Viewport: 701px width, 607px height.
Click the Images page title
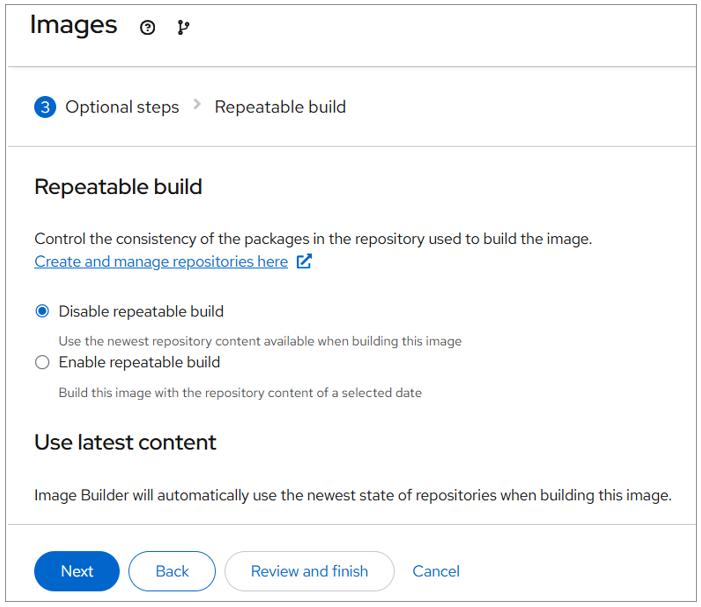pyautogui.click(x=73, y=26)
